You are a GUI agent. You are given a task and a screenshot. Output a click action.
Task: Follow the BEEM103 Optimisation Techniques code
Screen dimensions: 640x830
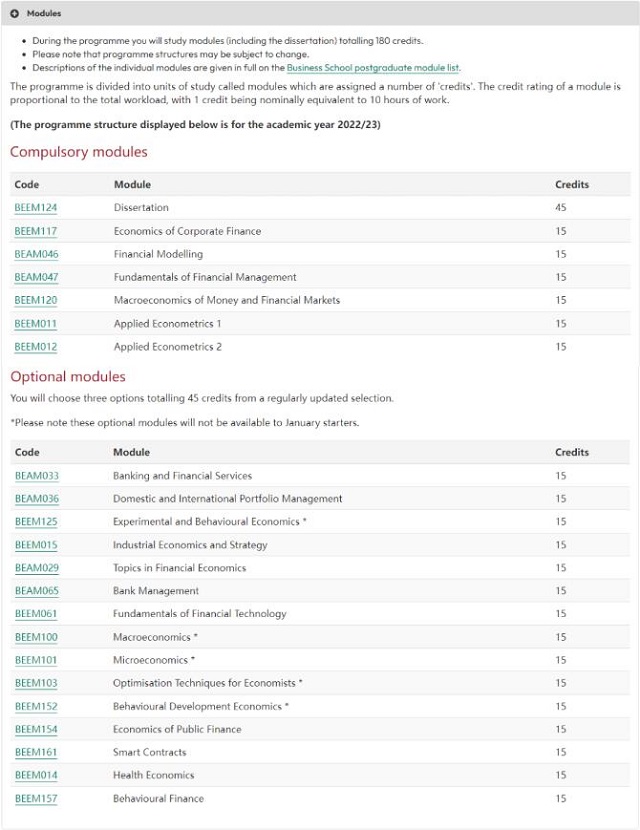[x=36, y=683]
